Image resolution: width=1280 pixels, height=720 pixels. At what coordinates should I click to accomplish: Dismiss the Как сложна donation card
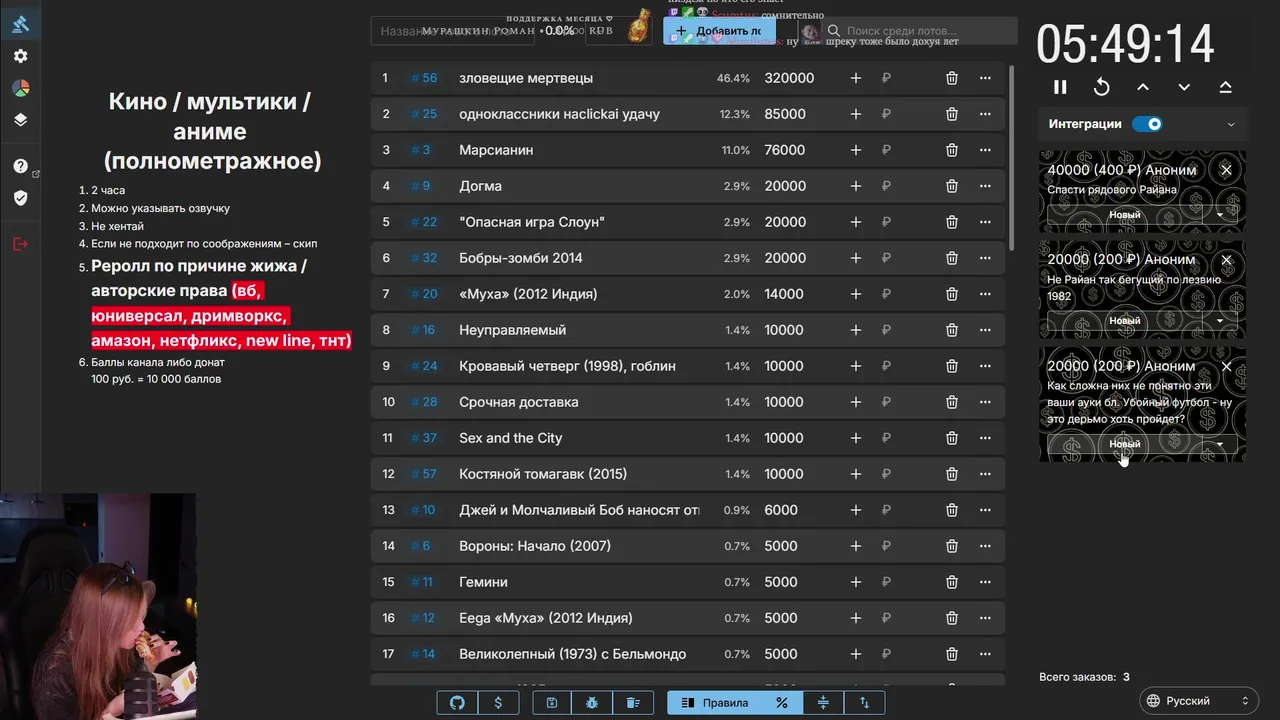(x=1226, y=366)
